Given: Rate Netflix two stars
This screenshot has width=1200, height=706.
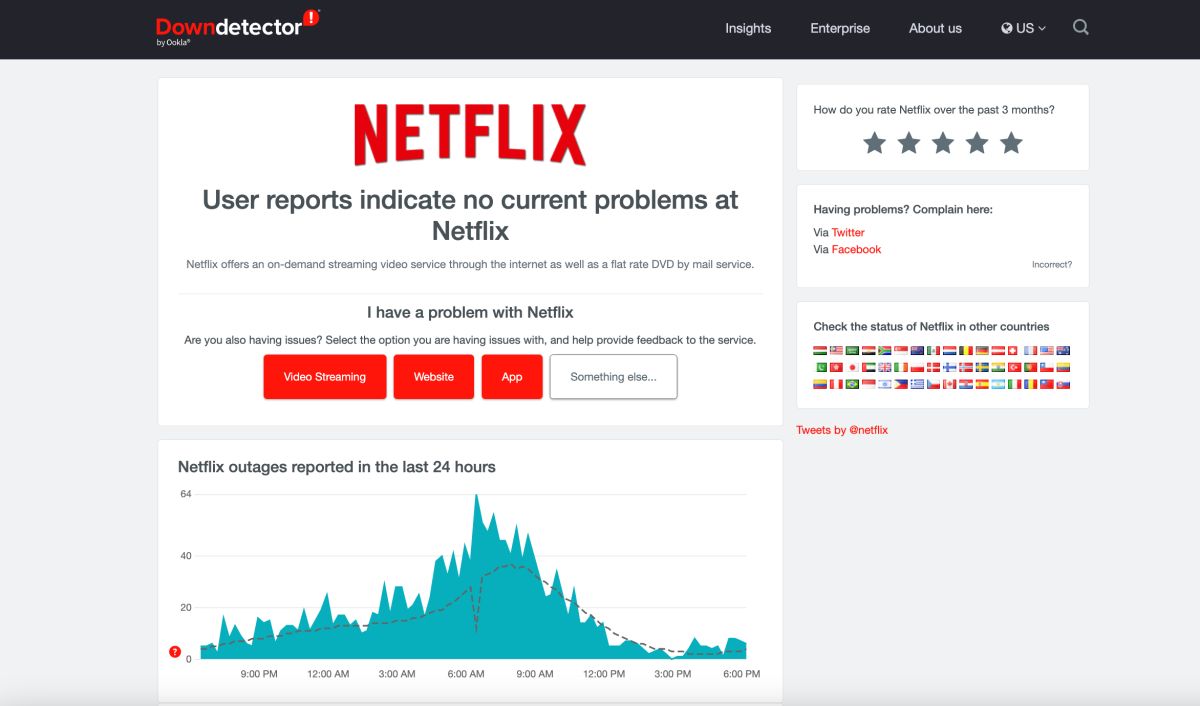Looking at the screenshot, I should click(x=909, y=143).
